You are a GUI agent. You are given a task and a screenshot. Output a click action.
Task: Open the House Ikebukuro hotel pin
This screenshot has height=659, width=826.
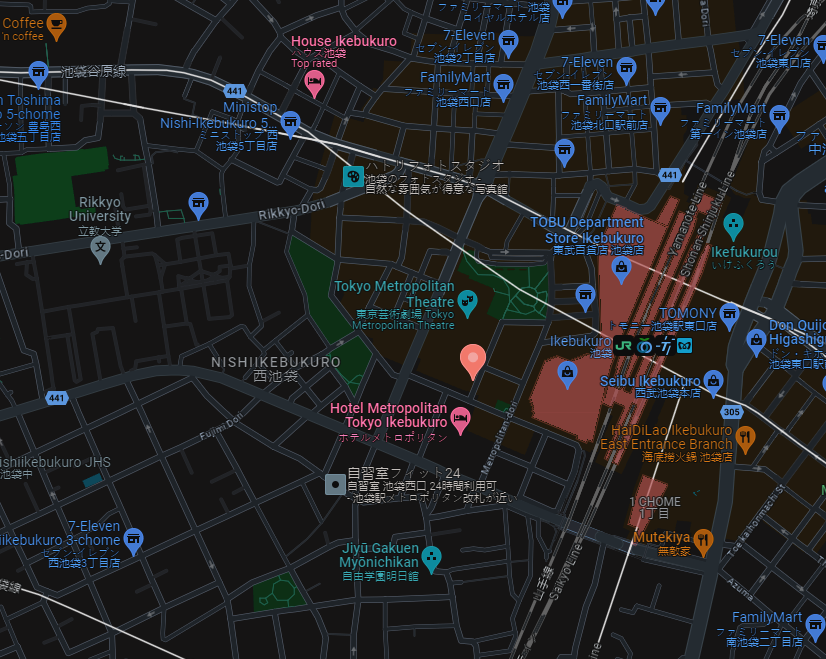tap(314, 84)
